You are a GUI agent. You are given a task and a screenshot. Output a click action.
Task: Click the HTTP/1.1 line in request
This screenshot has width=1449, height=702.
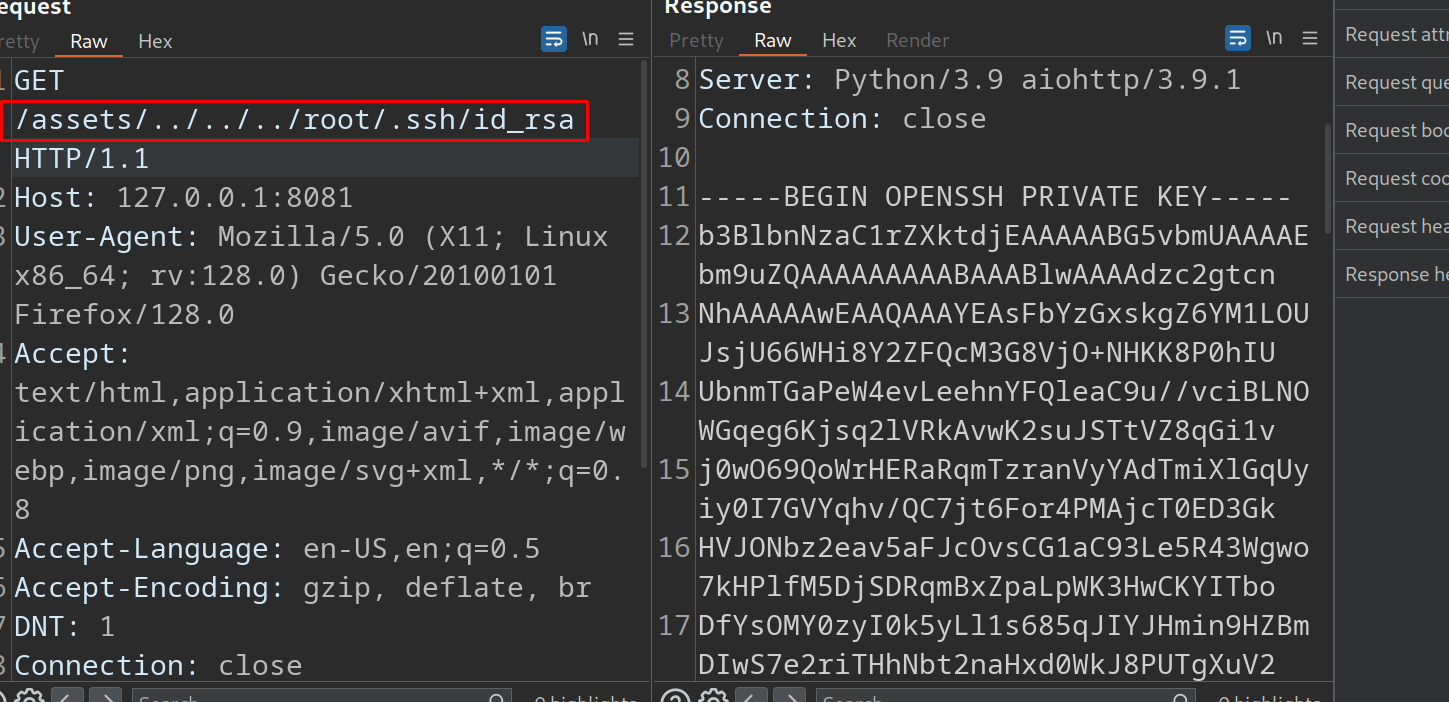click(82, 158)
